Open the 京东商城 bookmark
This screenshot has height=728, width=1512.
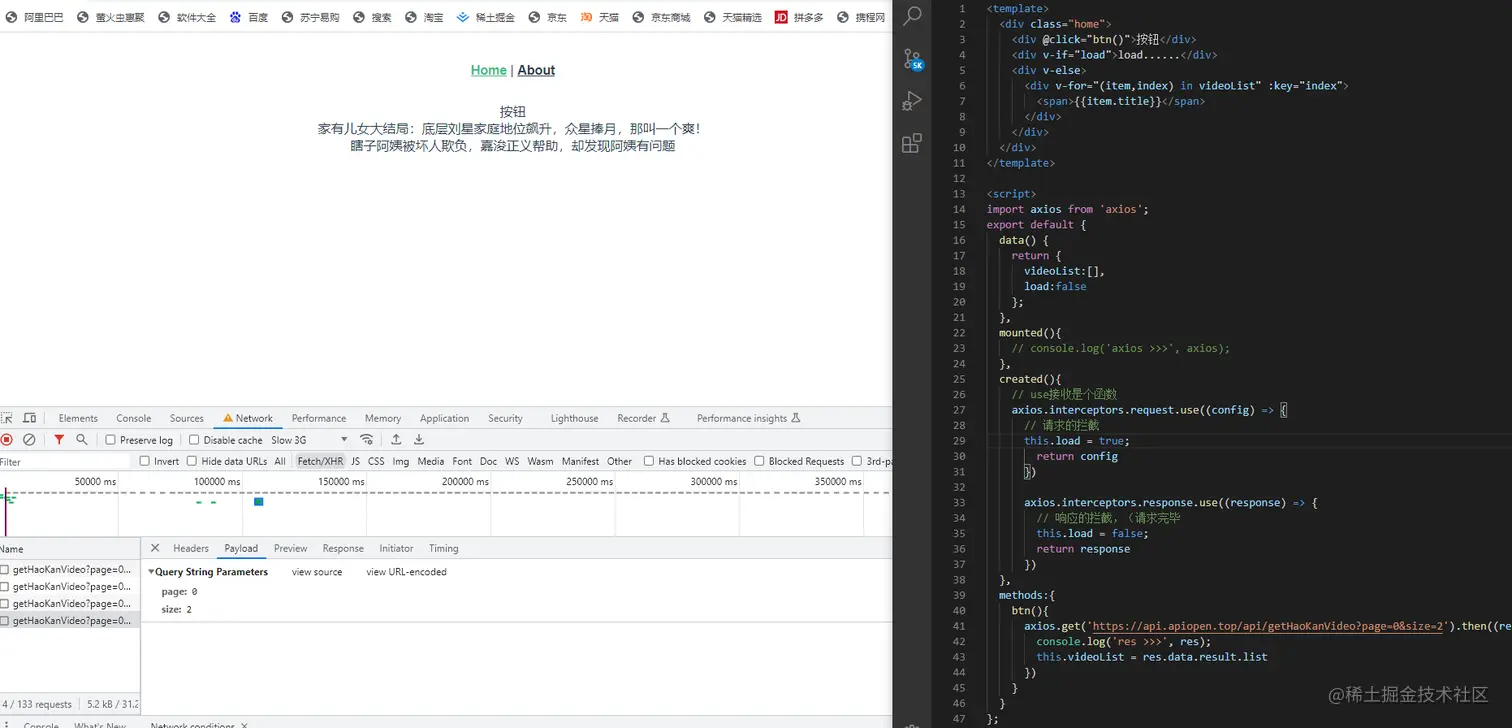[661, 17]
